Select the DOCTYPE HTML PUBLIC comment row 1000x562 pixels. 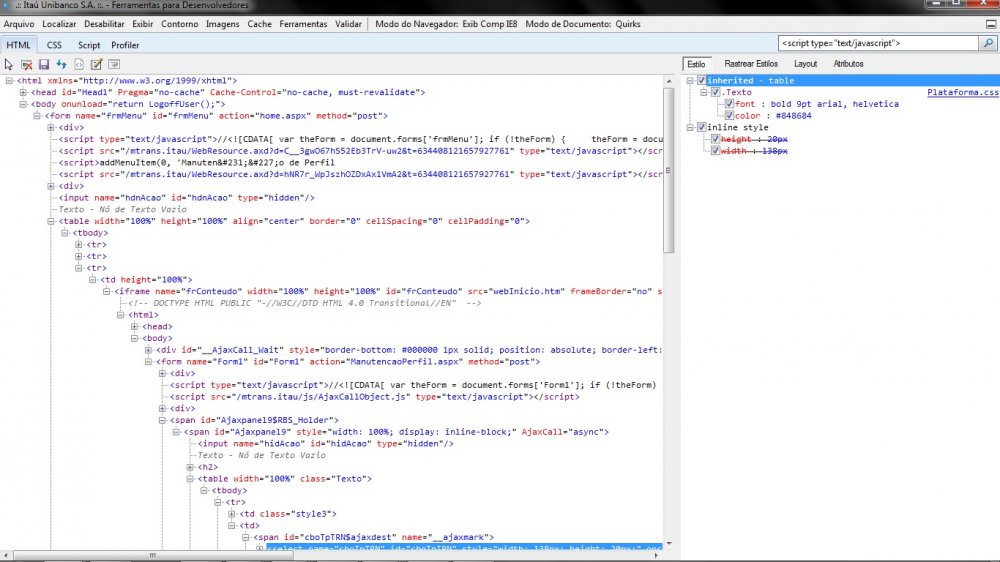click(x=305, y=303)
